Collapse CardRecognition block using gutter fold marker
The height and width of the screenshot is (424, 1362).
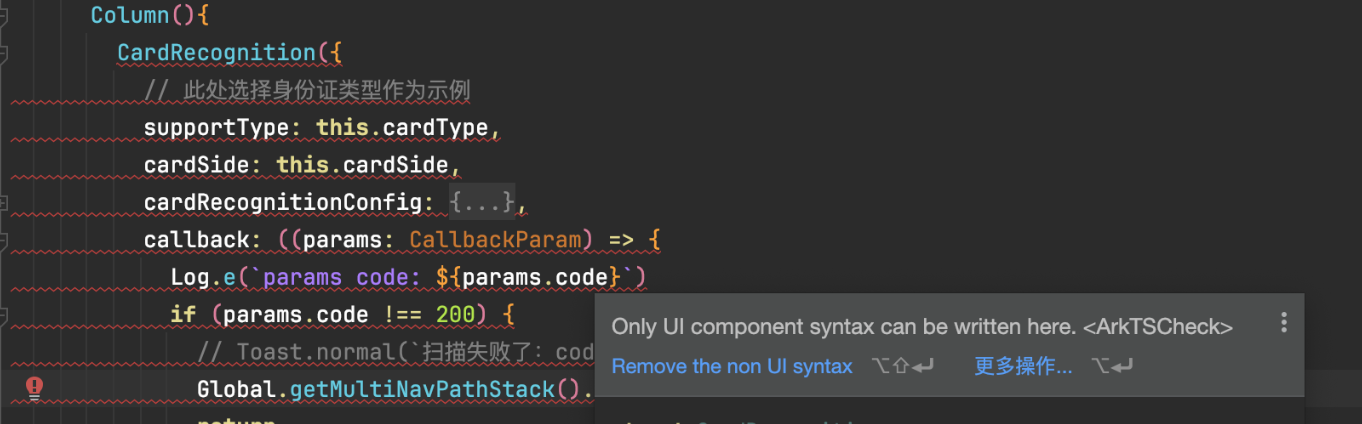tap(4, 52)
